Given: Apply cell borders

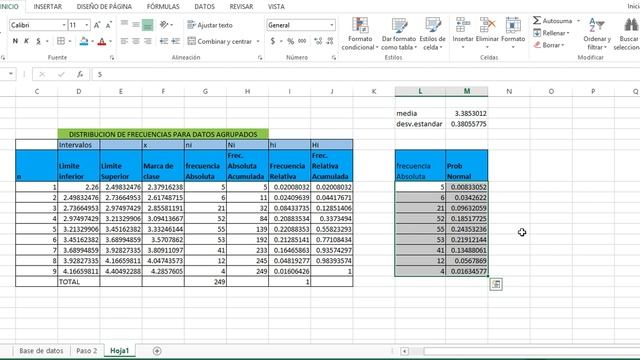Looking at the screenshot, I should pyautogui.click(x=61, y=41).
